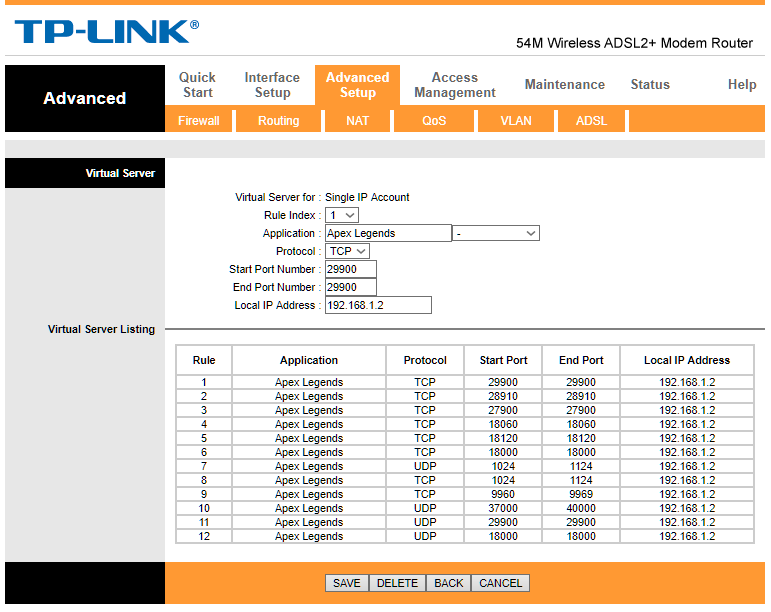This screenshot has height=612, width=771.
Task: Focus the Start Port Number field
Action: tap(350, 269)
